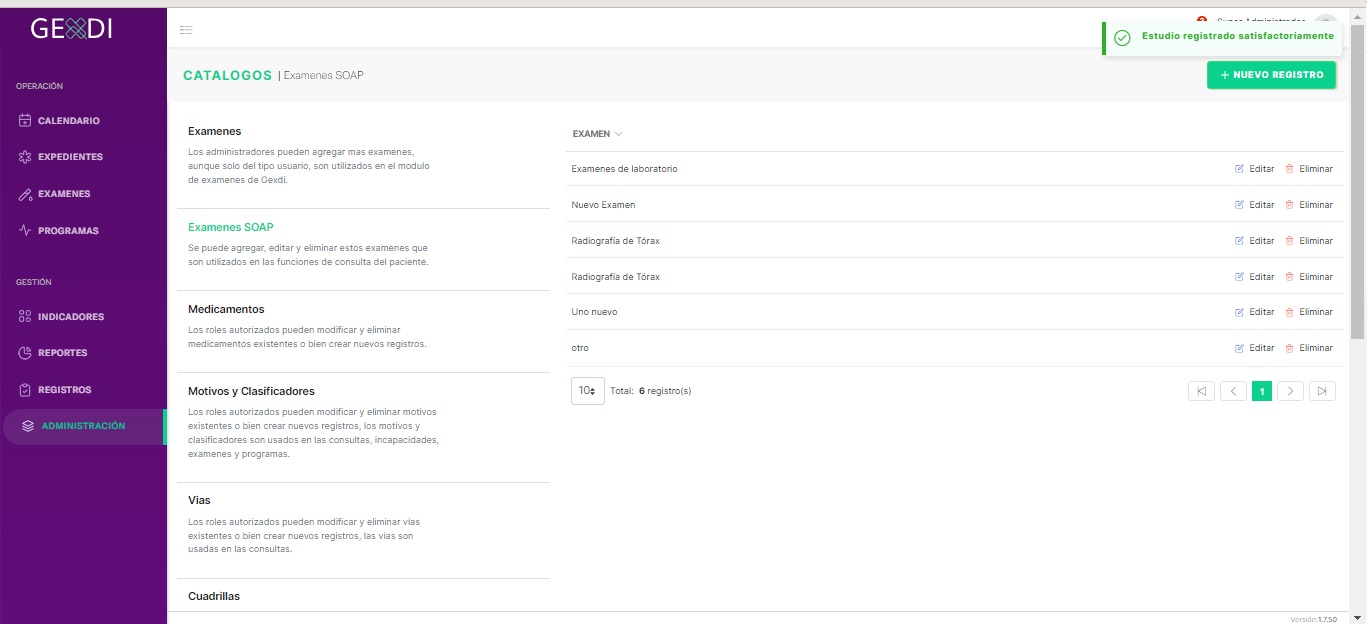The image size is (1368, 624).
Task: Click the Programas pulse icon
Action: point(26,231)
